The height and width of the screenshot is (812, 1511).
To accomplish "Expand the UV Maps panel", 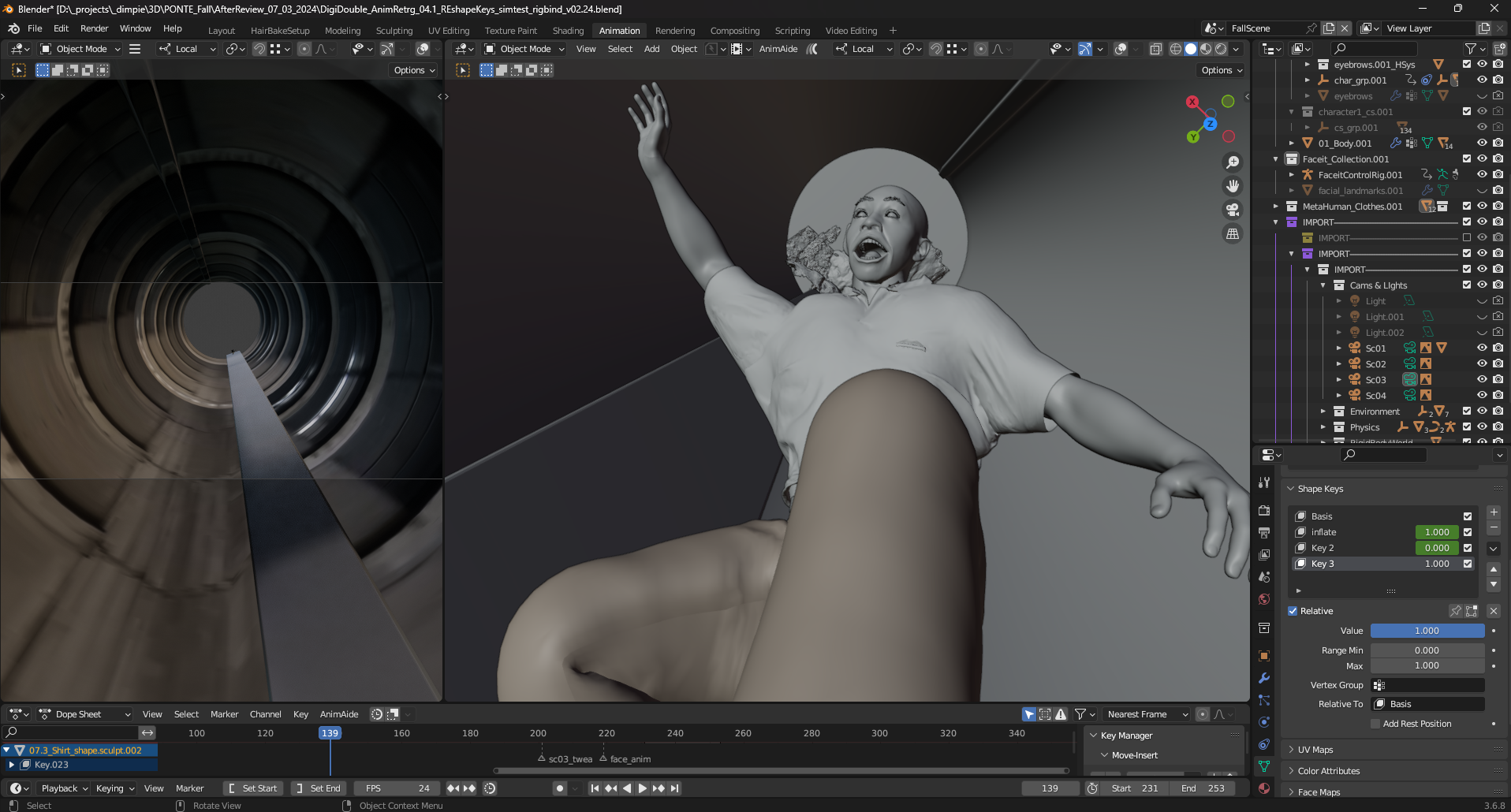I will [x=1315, y=750].
